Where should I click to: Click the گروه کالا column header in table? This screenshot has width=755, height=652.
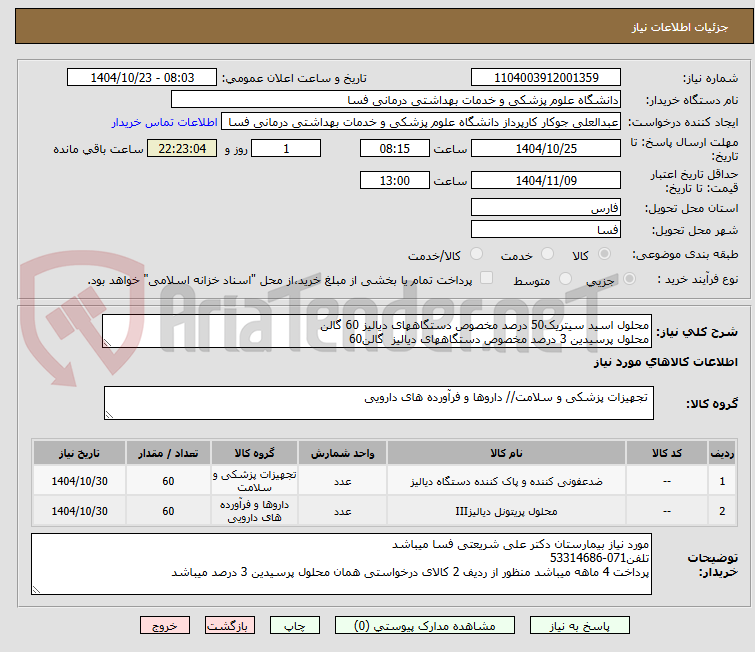(x=254, y=453)
